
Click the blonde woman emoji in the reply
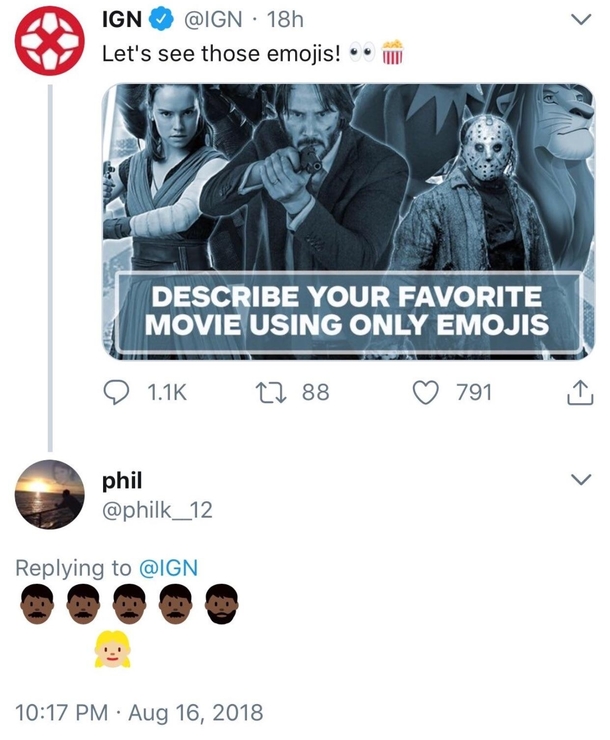[x=112, y=649]
